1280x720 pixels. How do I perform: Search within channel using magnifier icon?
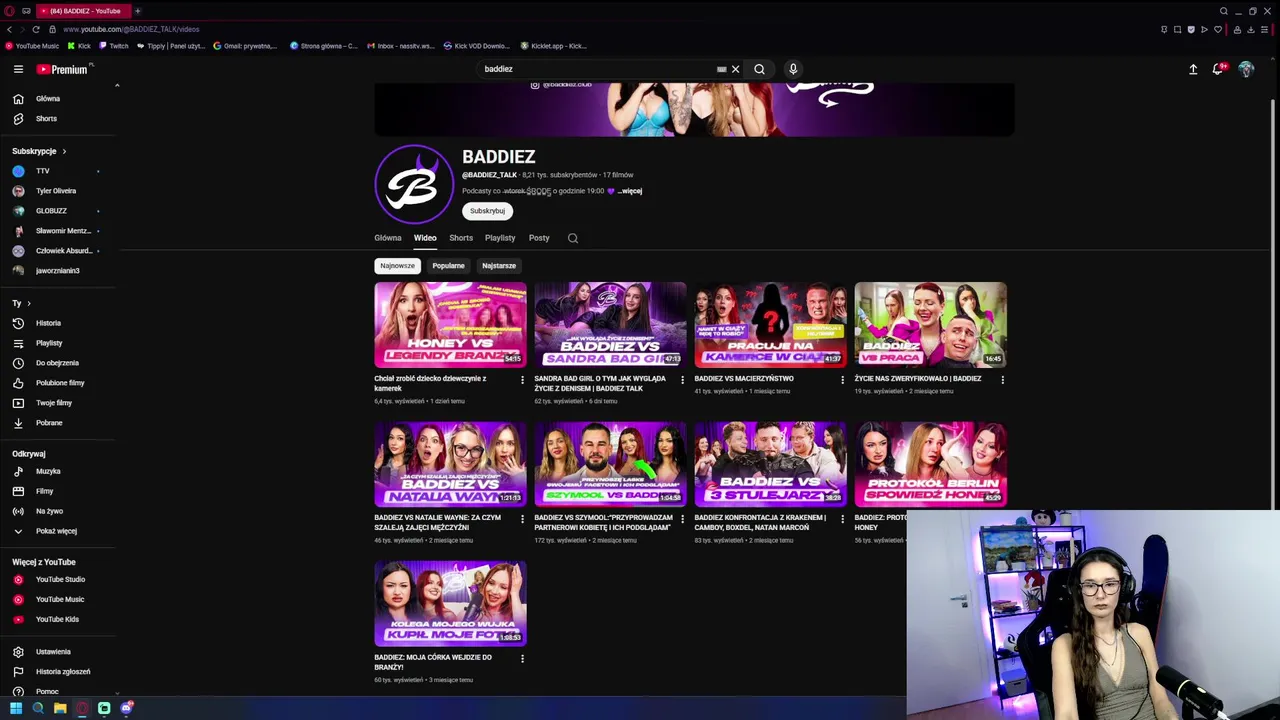(573, 238)
